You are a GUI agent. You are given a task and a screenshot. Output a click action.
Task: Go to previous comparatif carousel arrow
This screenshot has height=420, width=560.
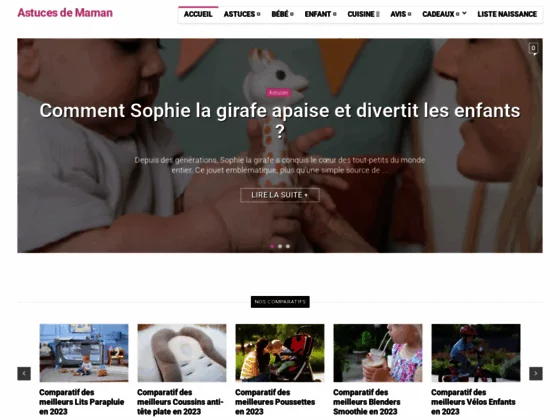[x=24, y=374]
